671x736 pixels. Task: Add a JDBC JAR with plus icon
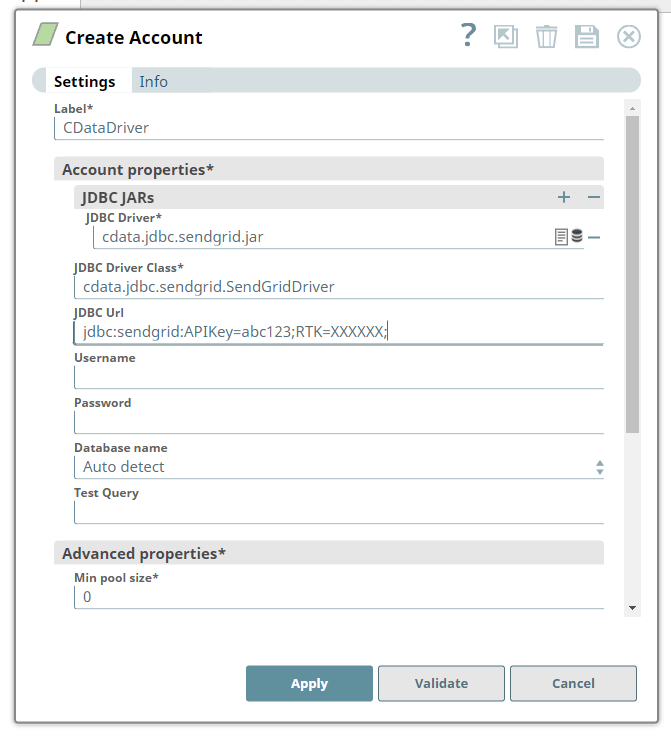(564, 198)
